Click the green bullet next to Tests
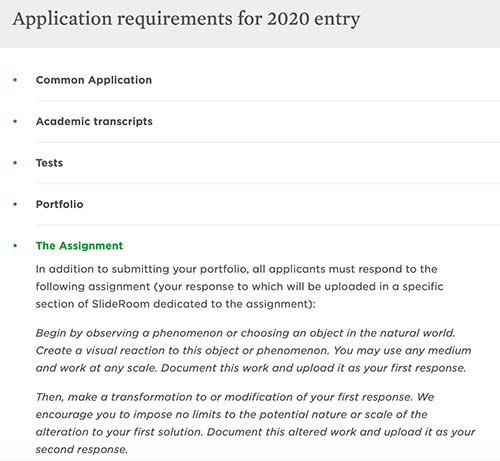Screen dimensions: 500x461 pos(15,163)
